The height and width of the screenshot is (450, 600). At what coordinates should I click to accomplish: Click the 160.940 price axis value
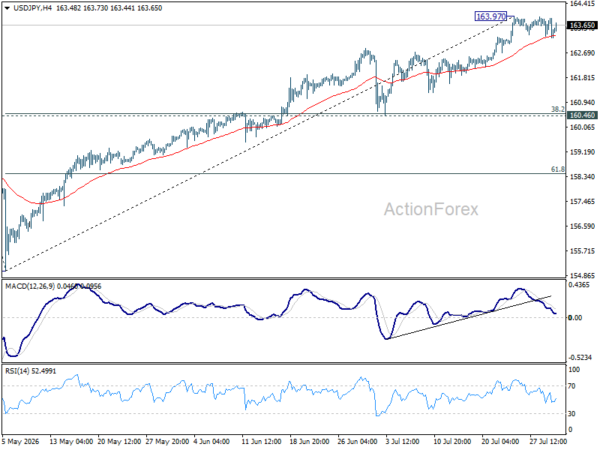click(582, 103)
